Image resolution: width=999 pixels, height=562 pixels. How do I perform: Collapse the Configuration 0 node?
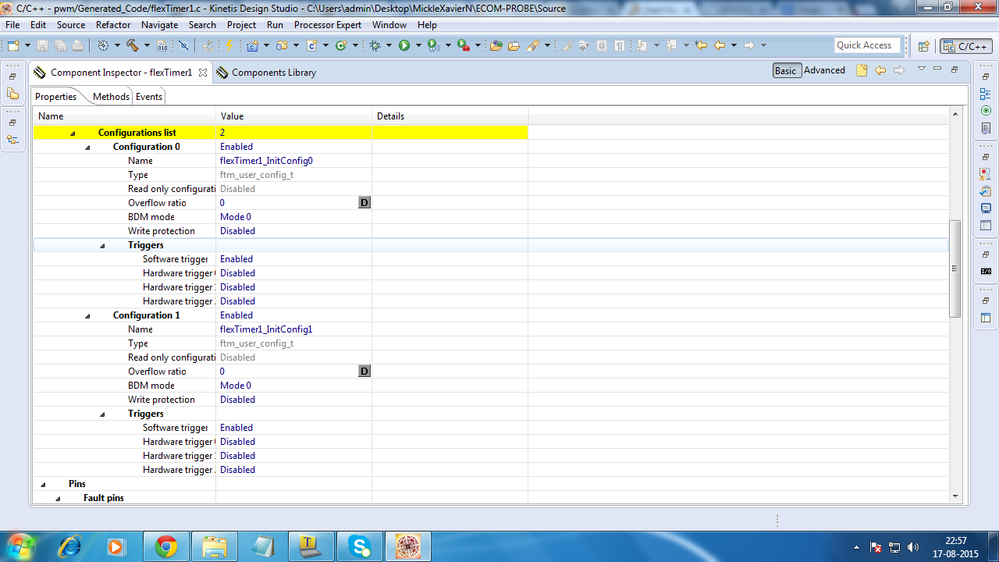tap(88, 147)
